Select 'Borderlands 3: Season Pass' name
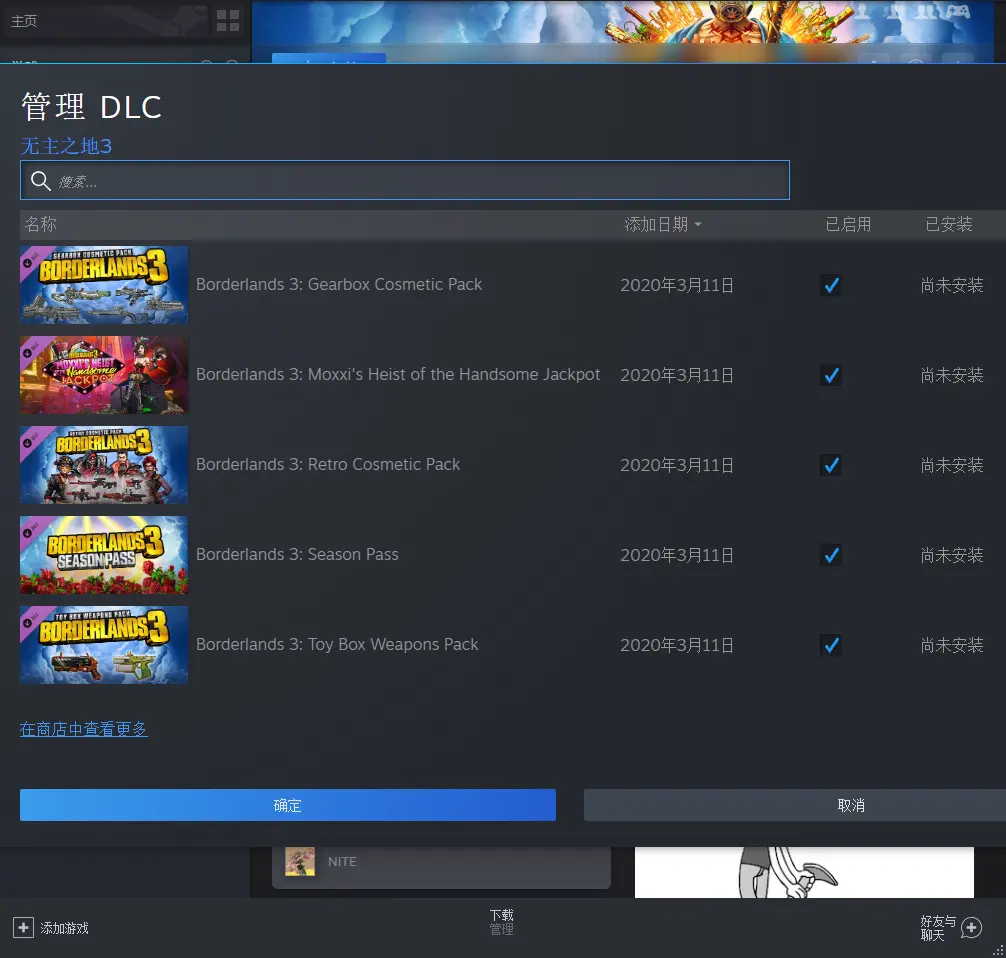This screenshot has height=958, width=1006. (297, 554)
